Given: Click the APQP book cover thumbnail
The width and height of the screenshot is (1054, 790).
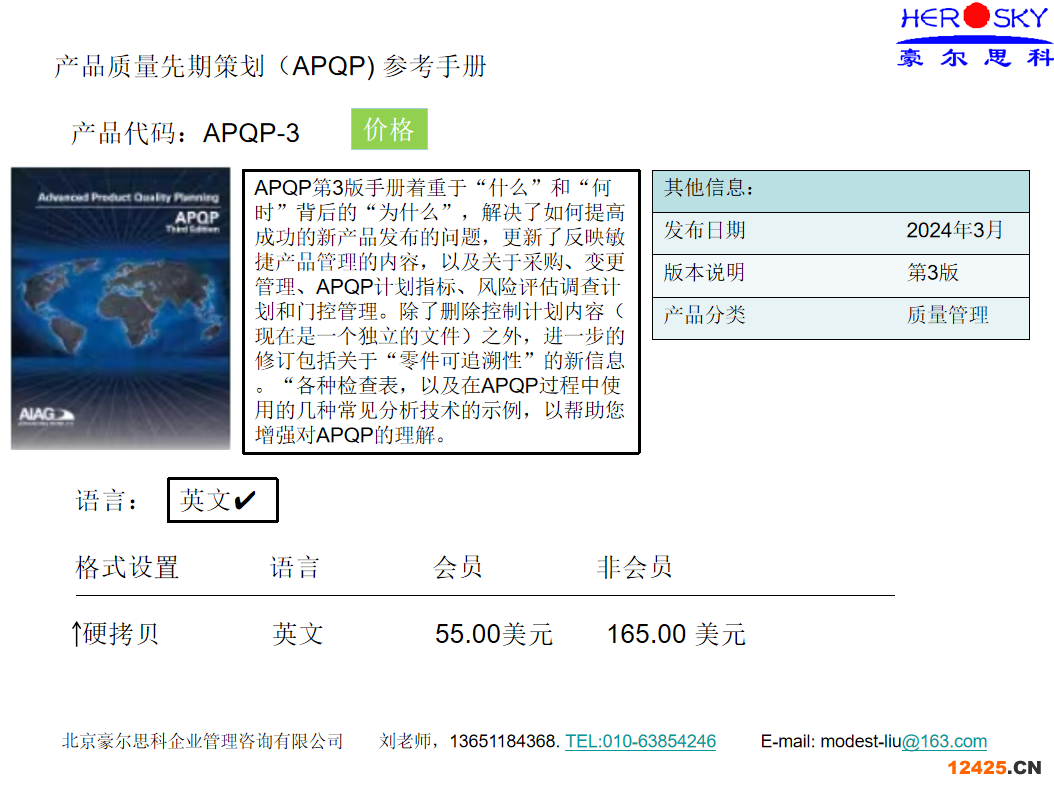Looking at the screenshot, I should [x=121, y=309].
